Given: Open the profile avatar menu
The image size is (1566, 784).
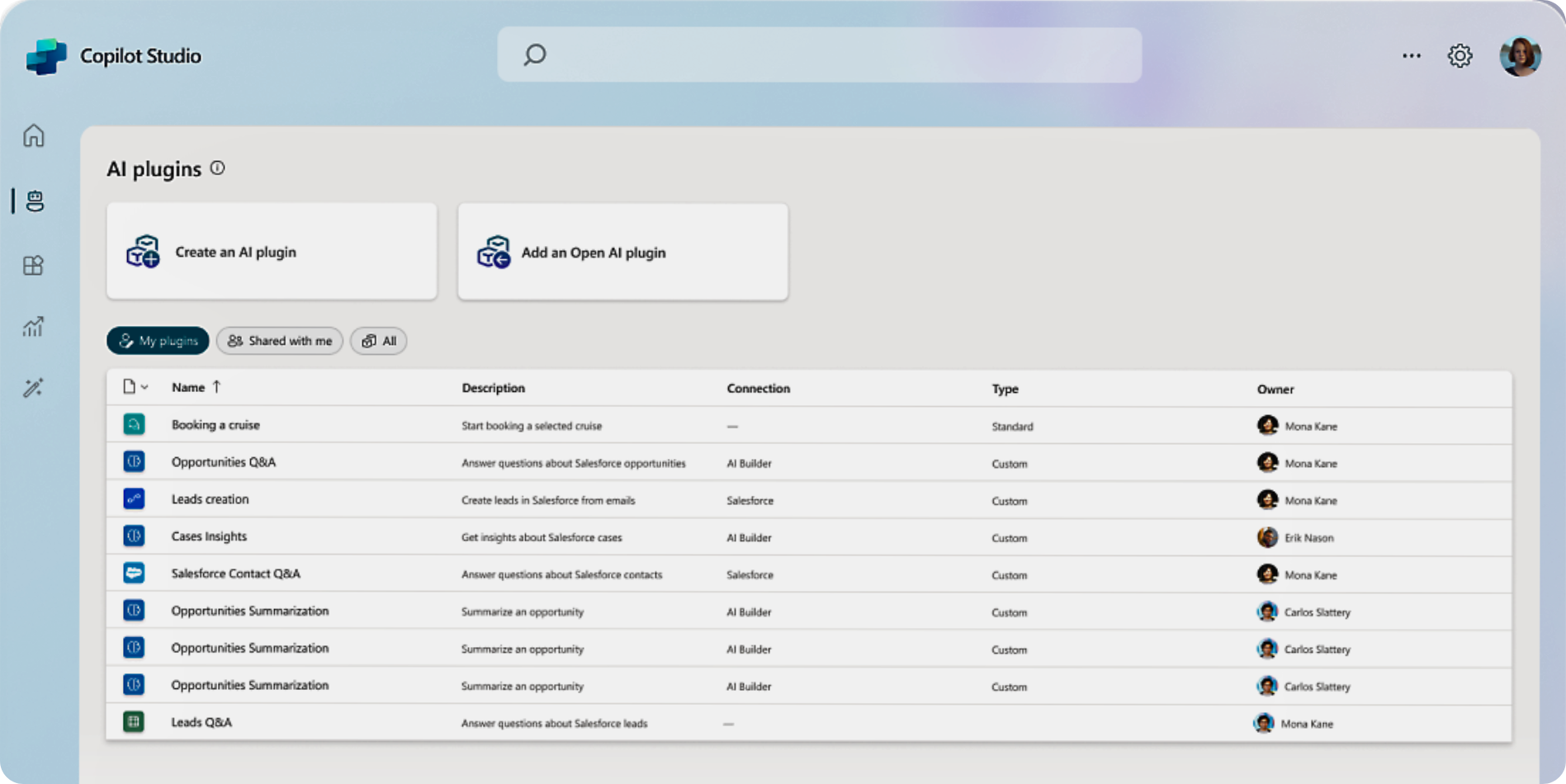Looking at the screenshot, I should click(1521, 55).
